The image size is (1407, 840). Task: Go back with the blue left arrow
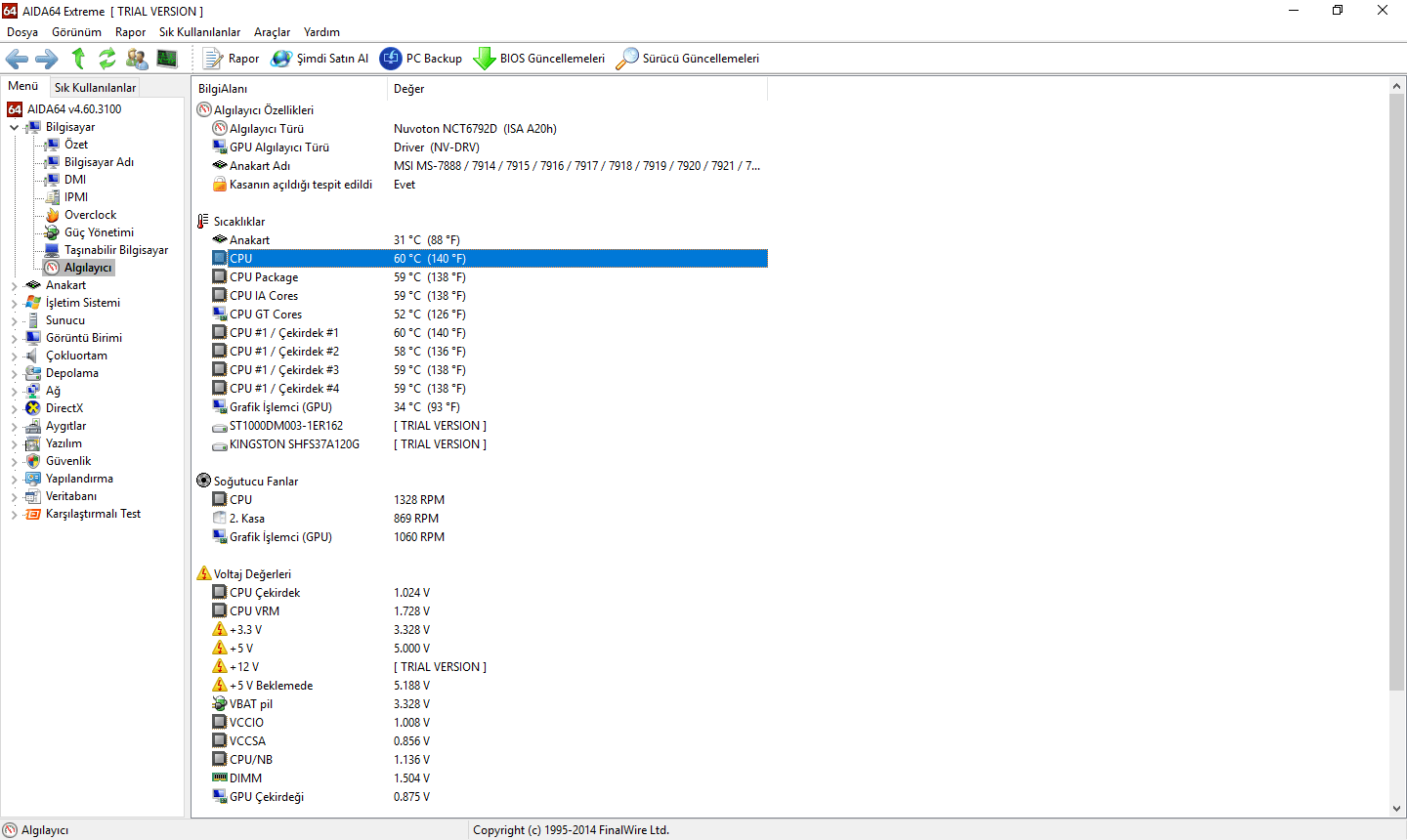pyautogui.click(x=17, y=59)
